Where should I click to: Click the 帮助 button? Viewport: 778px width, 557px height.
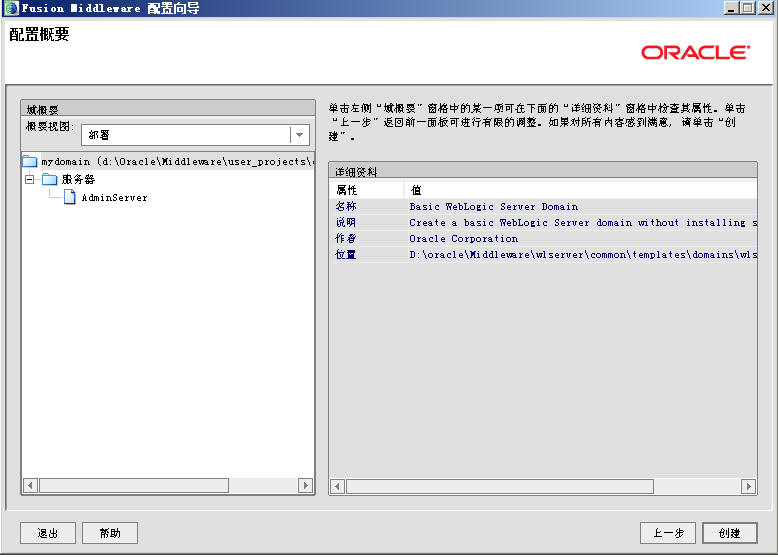[110, 533]
